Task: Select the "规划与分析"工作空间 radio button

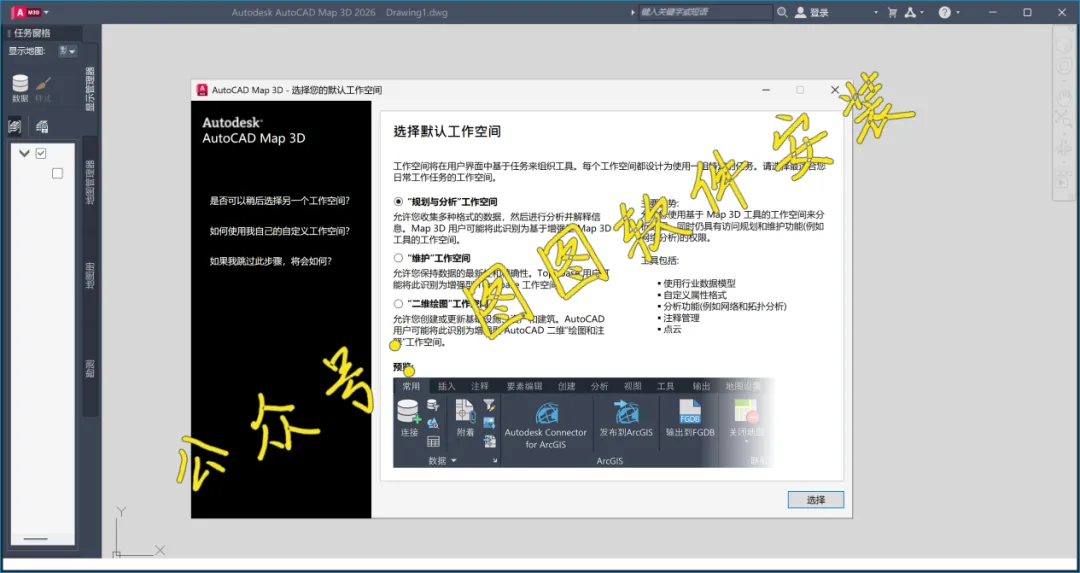Action: pyautogui.click(x=397, y=202)
